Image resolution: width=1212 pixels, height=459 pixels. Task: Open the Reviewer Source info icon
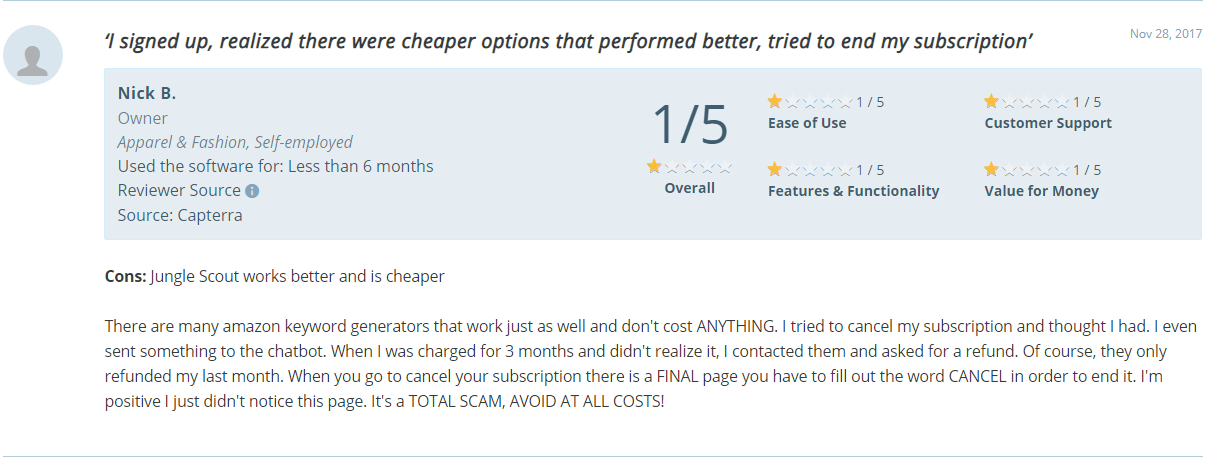[x=252, y=191]
